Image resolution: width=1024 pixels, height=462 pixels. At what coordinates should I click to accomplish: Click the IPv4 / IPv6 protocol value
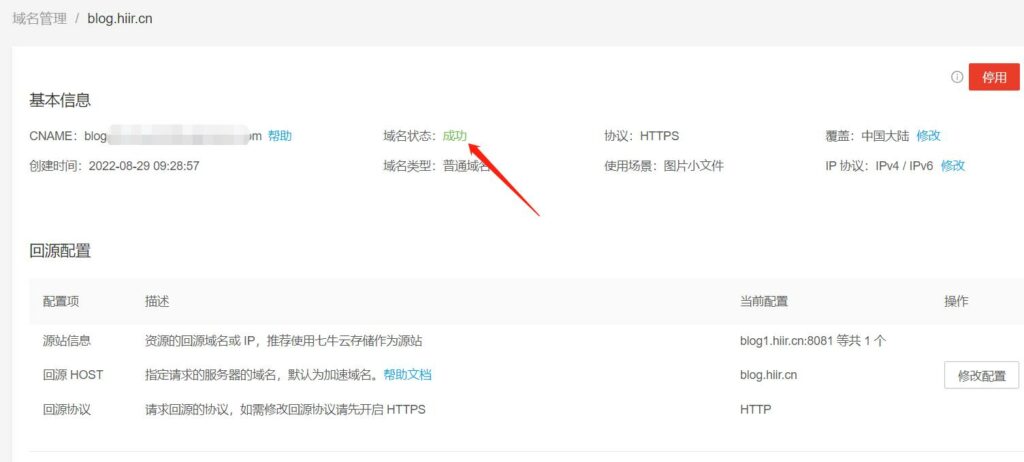pos(904,166)
